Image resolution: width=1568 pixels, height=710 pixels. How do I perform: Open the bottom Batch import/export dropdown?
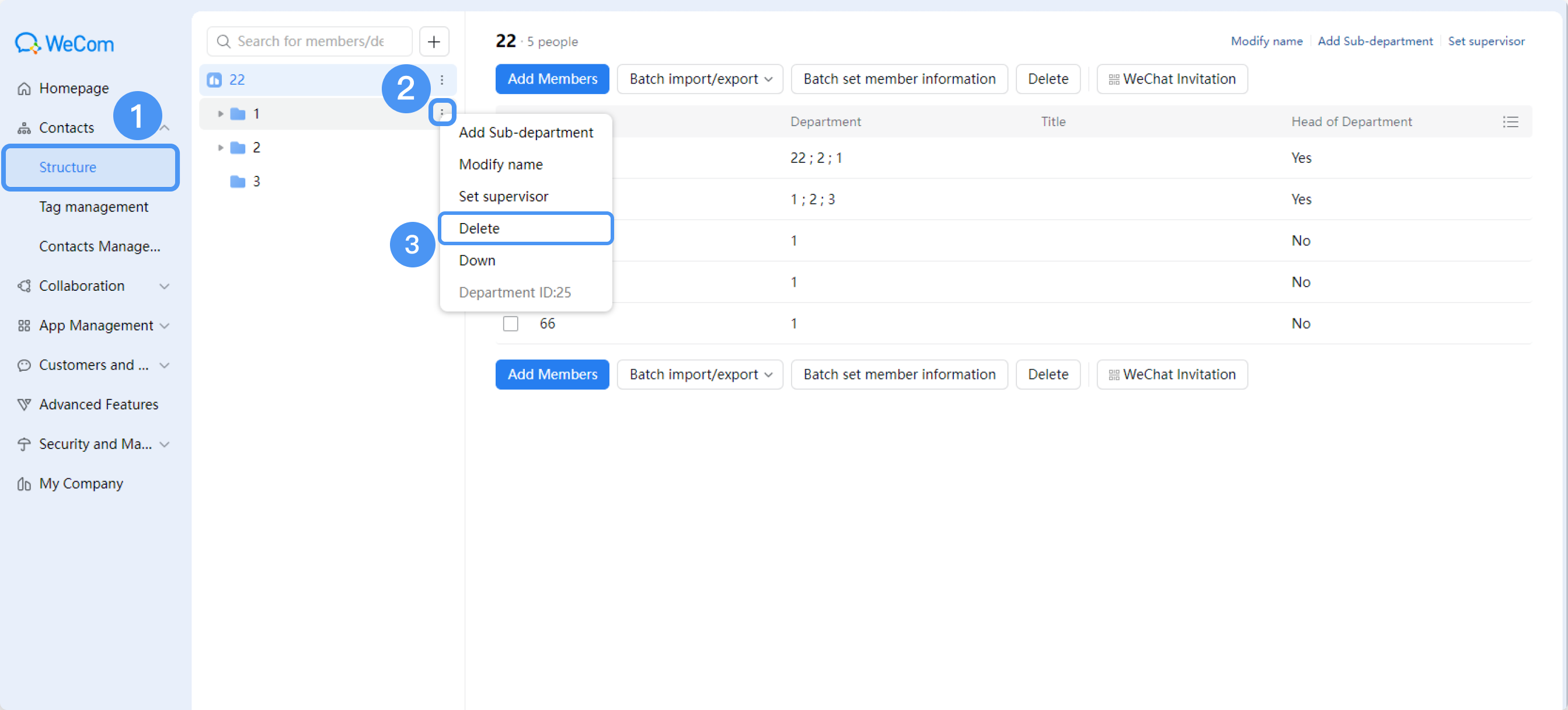700,374
